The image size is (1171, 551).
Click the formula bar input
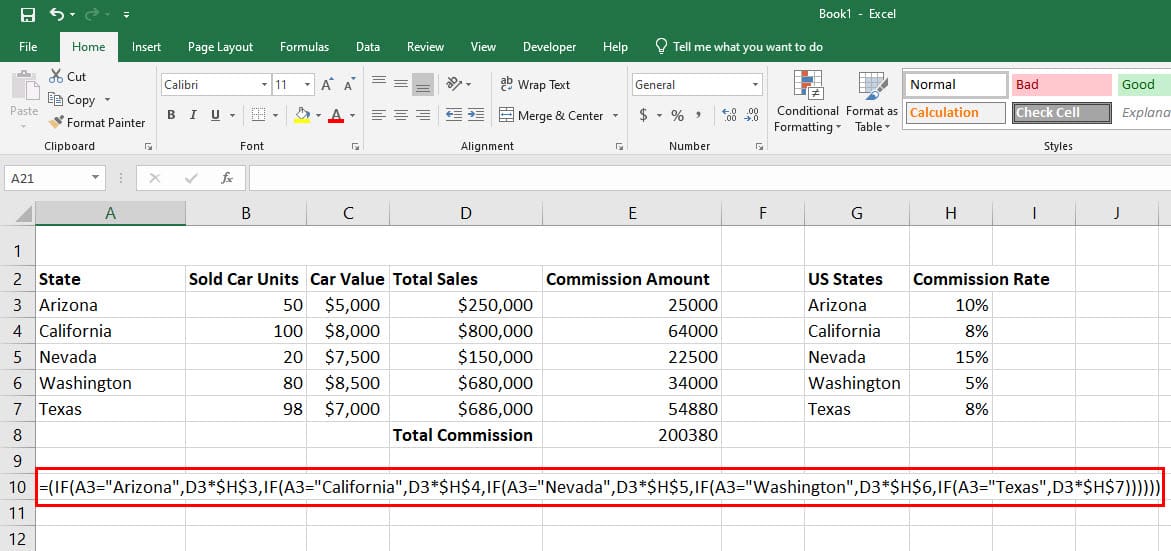[709, 178]
